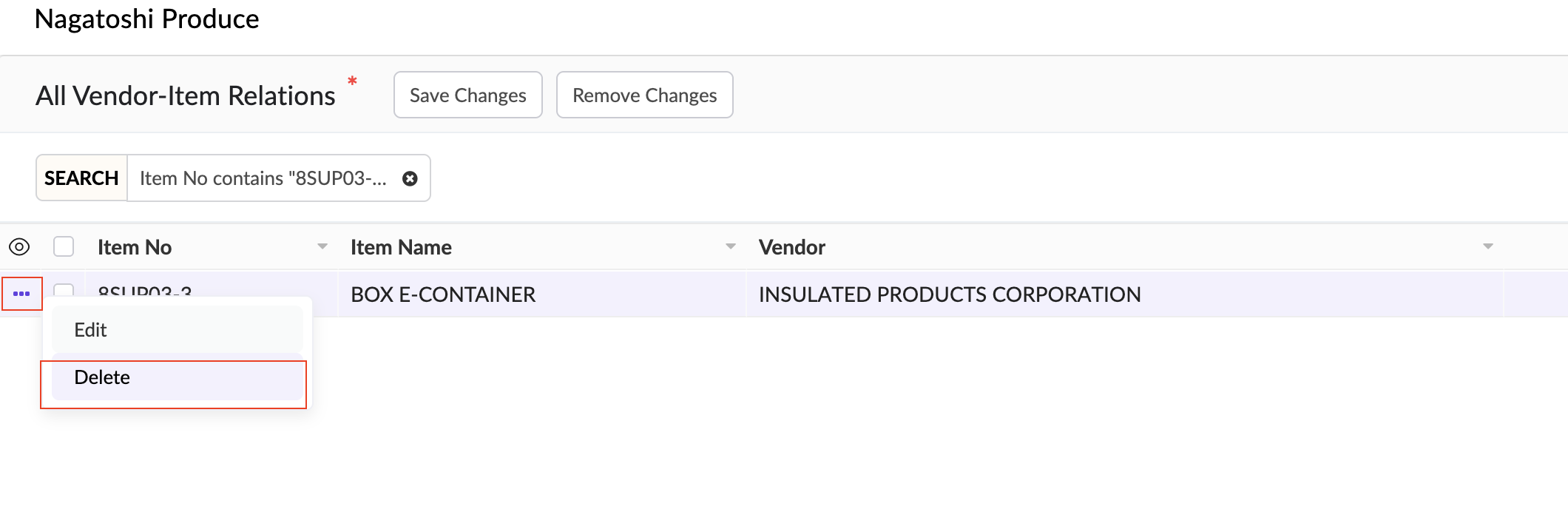Check the select-all header checkbox

(64, 246)
